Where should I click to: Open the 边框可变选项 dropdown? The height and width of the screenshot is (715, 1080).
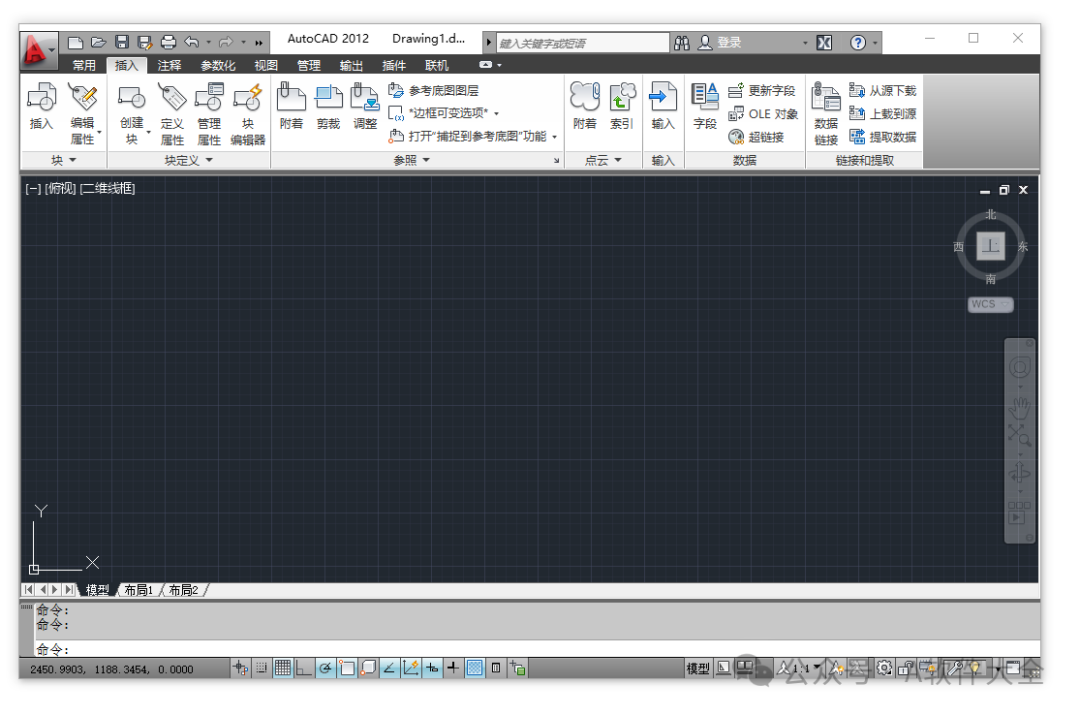(496, 114)
